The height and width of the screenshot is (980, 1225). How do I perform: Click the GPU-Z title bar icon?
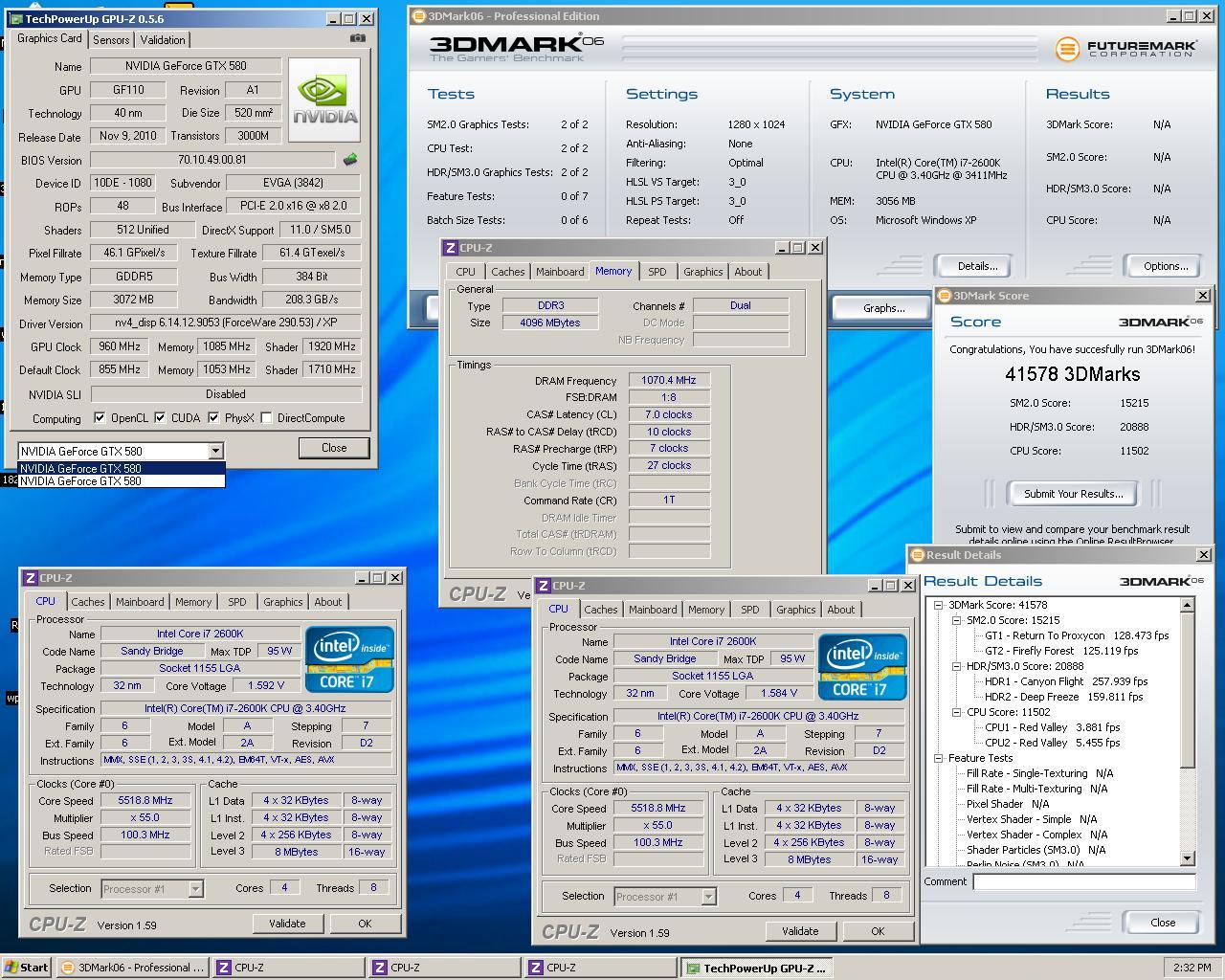(x=16, y=18)
